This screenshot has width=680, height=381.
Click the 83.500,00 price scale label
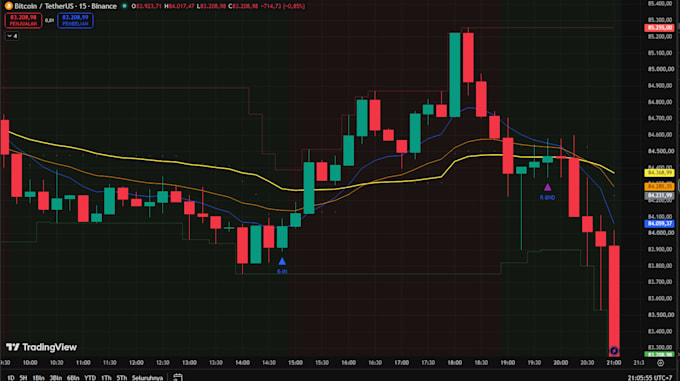tap(660, 315)
